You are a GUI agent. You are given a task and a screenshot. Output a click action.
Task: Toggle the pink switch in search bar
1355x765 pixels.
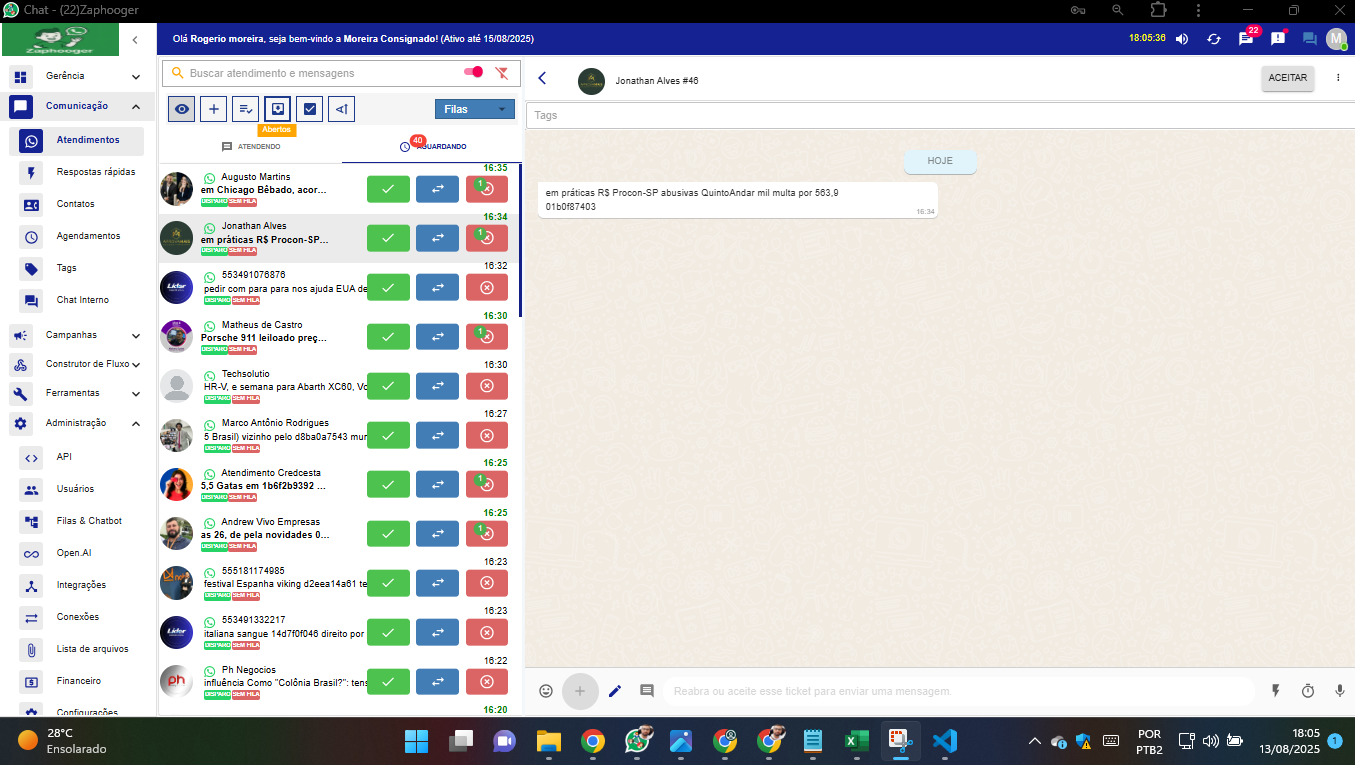pyautogui.click(x=473, y=72)
